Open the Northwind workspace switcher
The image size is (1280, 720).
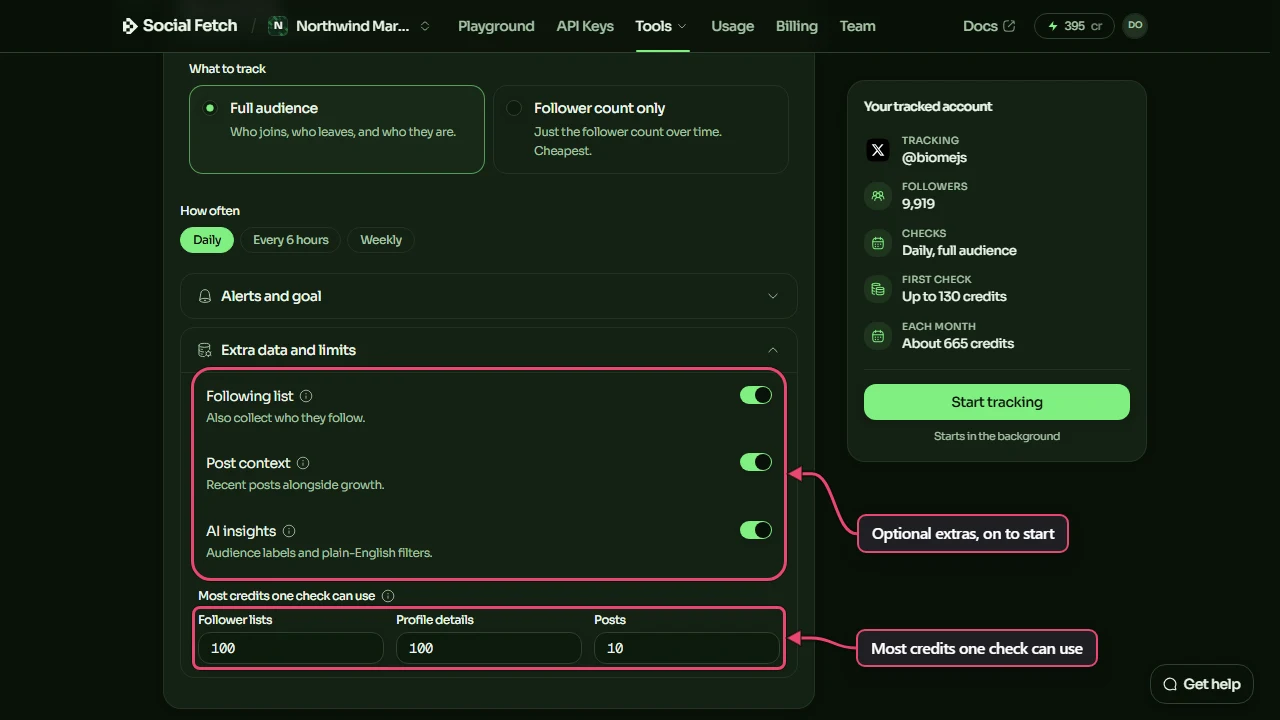[350, 26]
